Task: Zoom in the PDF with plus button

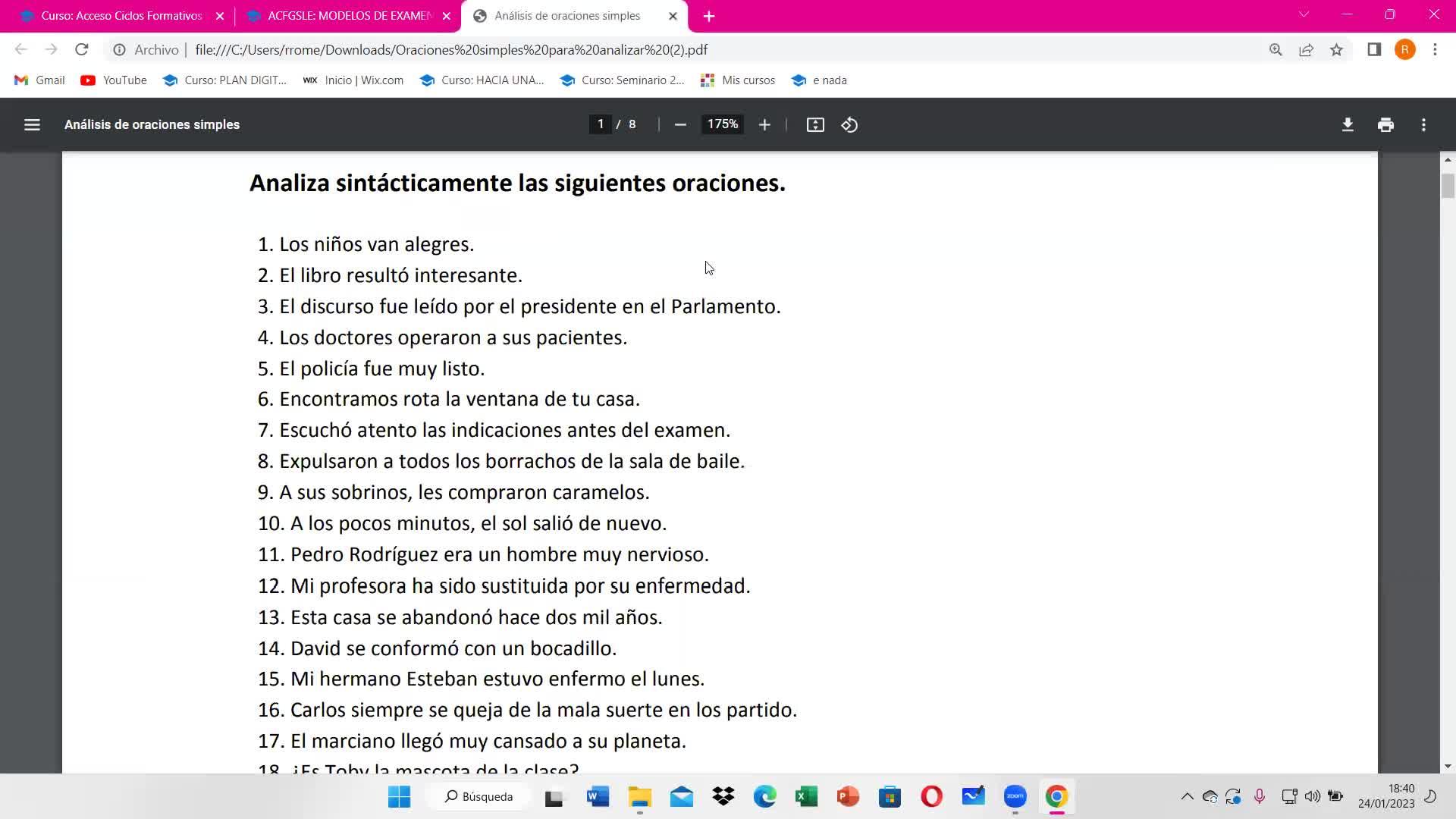Action: pyautogui.click(x=764, y=124)
